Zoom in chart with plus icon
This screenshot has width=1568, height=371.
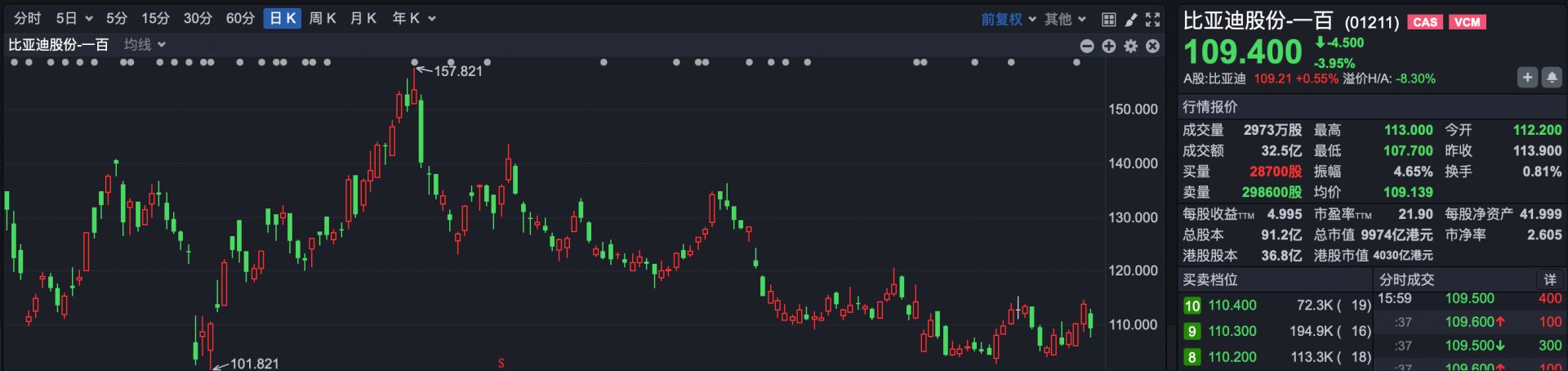(x=1108, y=46)
